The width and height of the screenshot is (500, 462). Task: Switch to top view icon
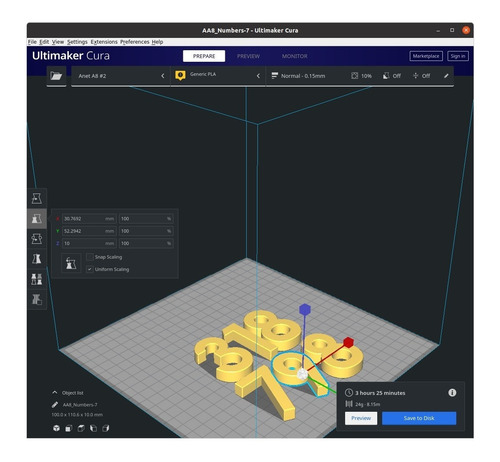tap(81, 428)
